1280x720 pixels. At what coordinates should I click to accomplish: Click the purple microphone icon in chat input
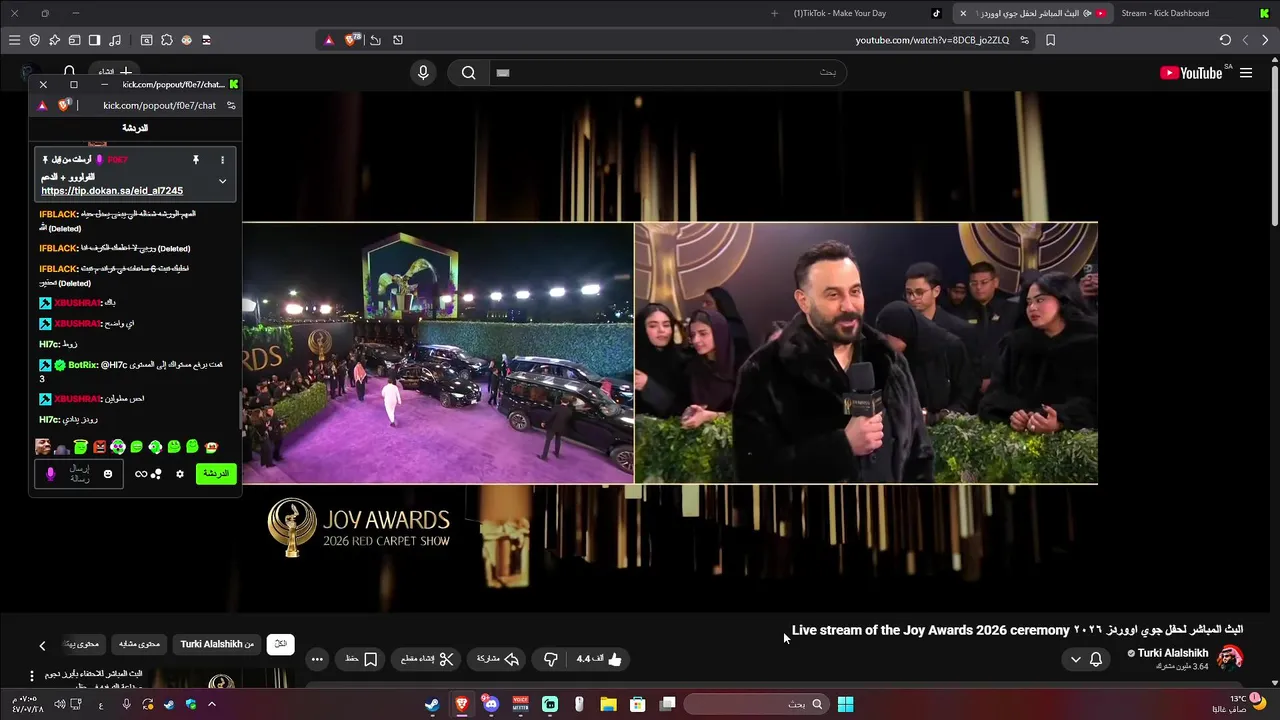pos(51,474)
